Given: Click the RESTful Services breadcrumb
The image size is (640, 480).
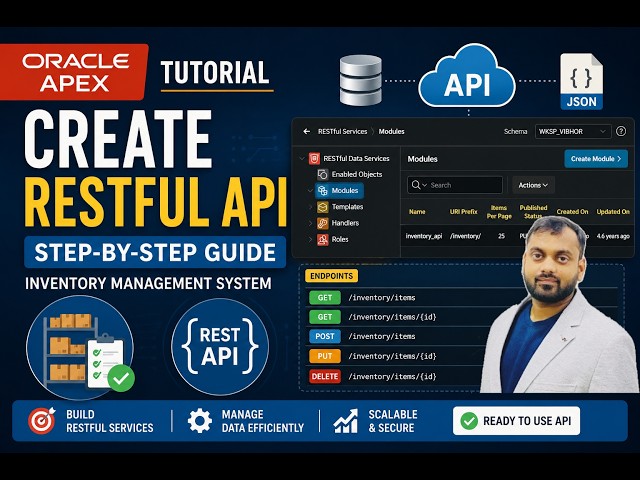Looking at the screenshot, I should 342,131.
